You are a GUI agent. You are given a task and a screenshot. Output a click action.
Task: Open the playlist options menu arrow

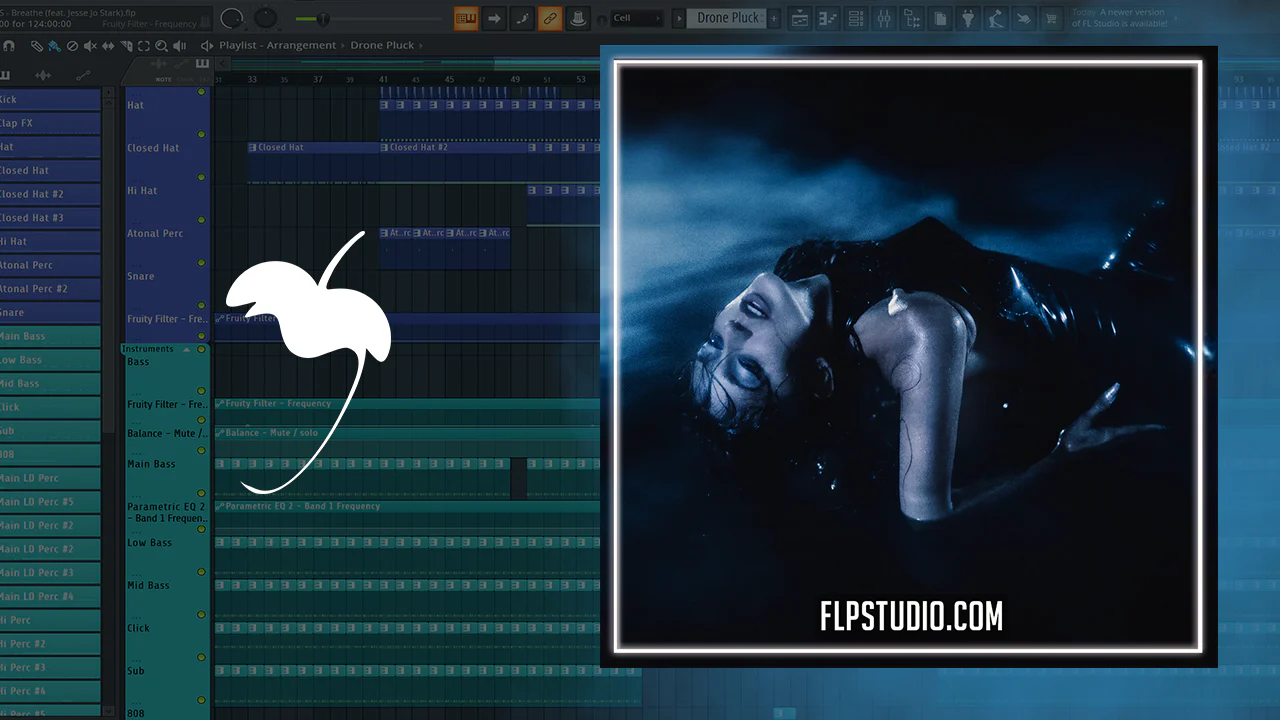pyautogui.click(x=206, y=46)
